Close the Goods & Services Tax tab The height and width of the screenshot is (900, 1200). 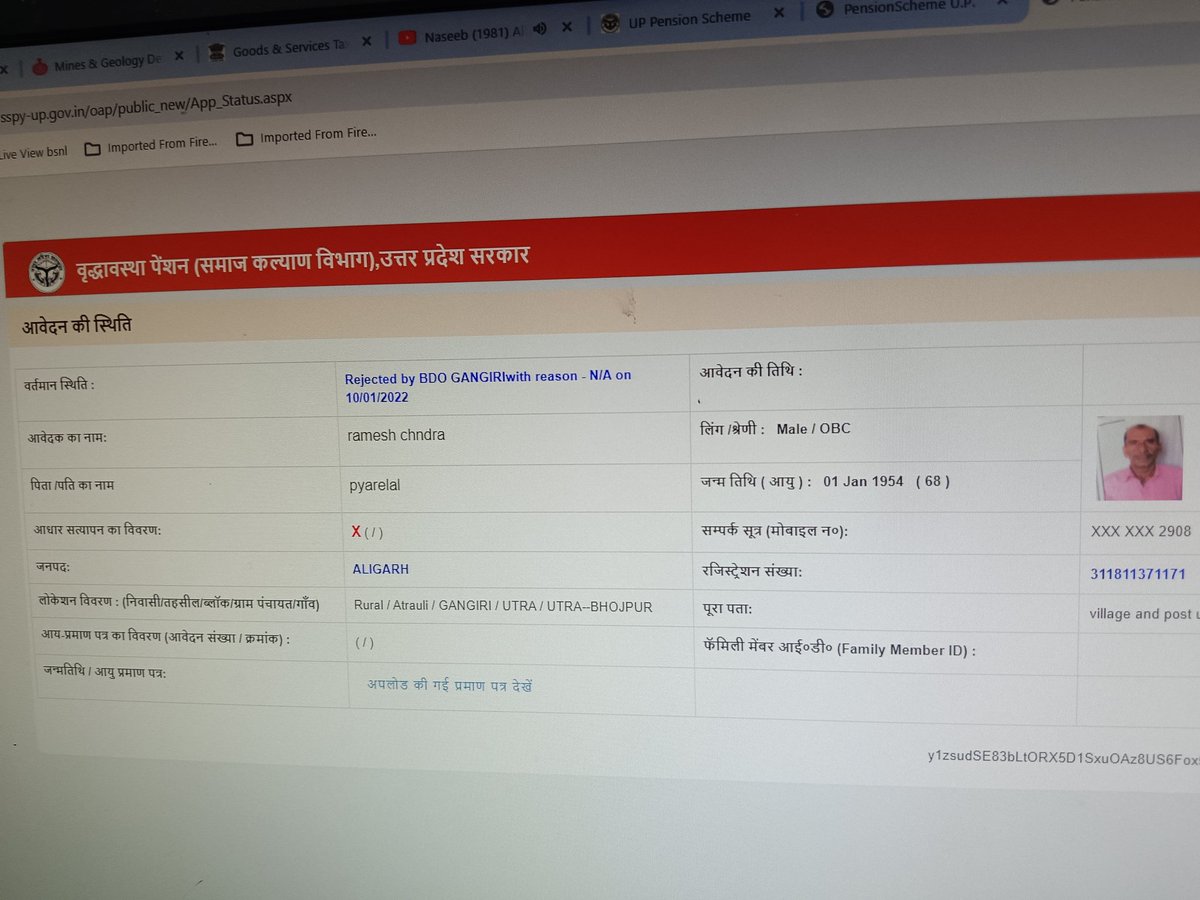coord(366,41)
